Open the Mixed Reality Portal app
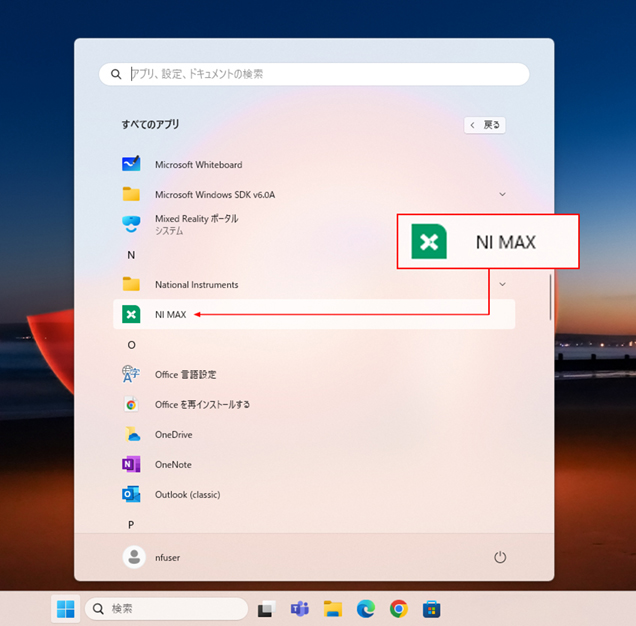This screenshot has height=626, width=636. pyautogui.click(x=196, y=224)
